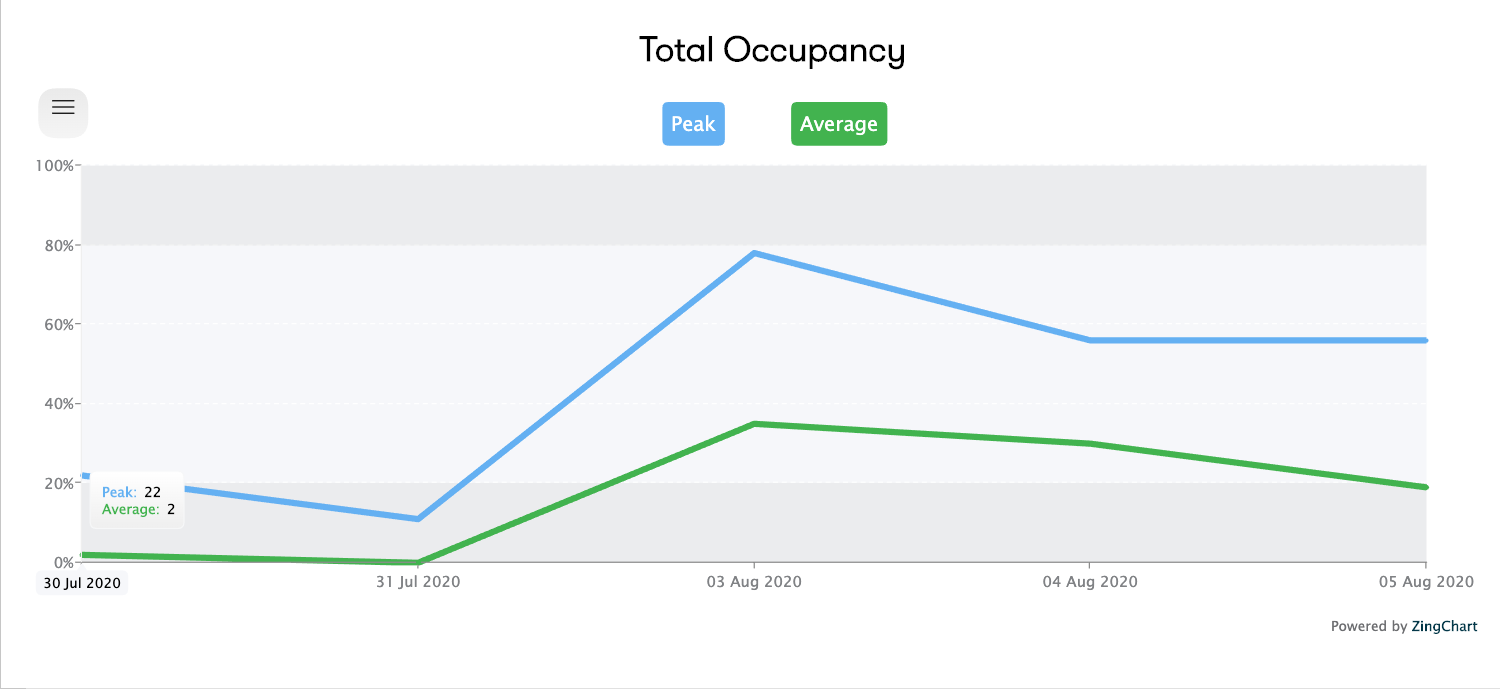Toggle the Average series legend
Screen dimensions: 1500x689
838,124
